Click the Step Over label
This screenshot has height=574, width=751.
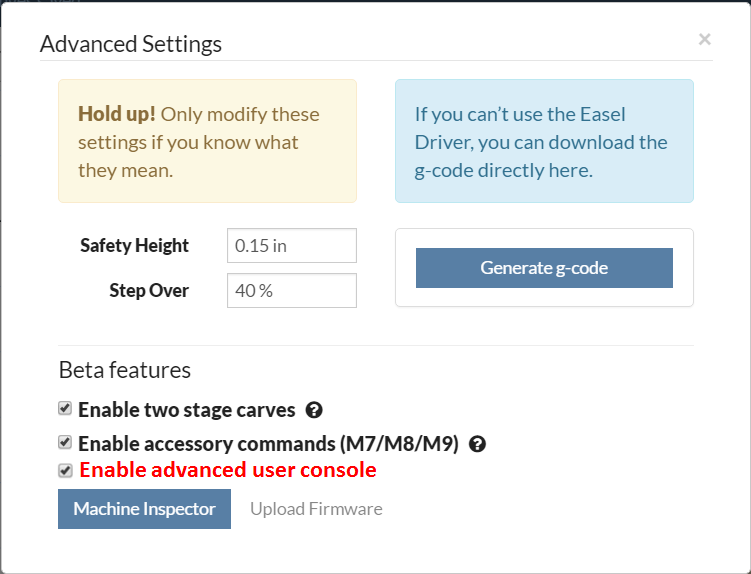149,291
